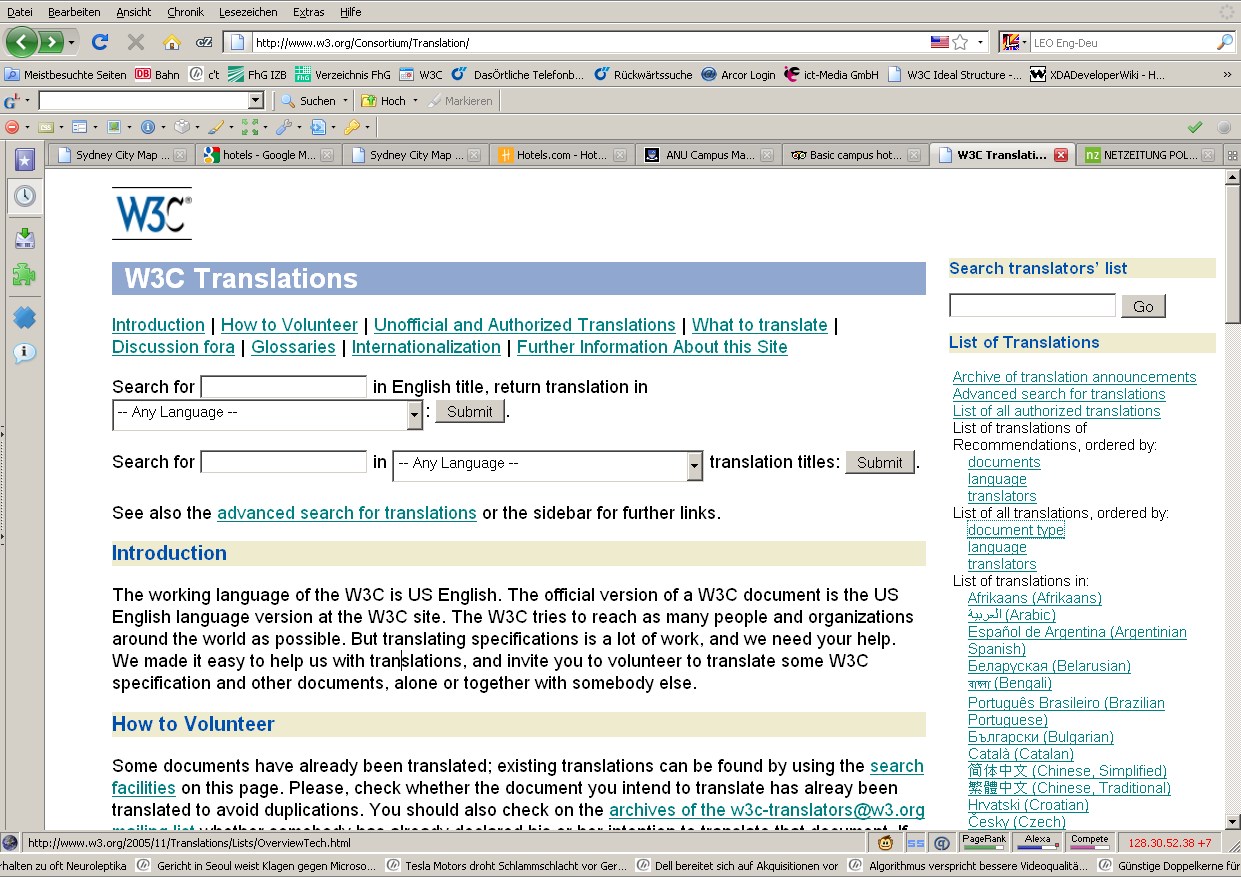
Task: Open the Glossaries link
Action: pos(293,347)
